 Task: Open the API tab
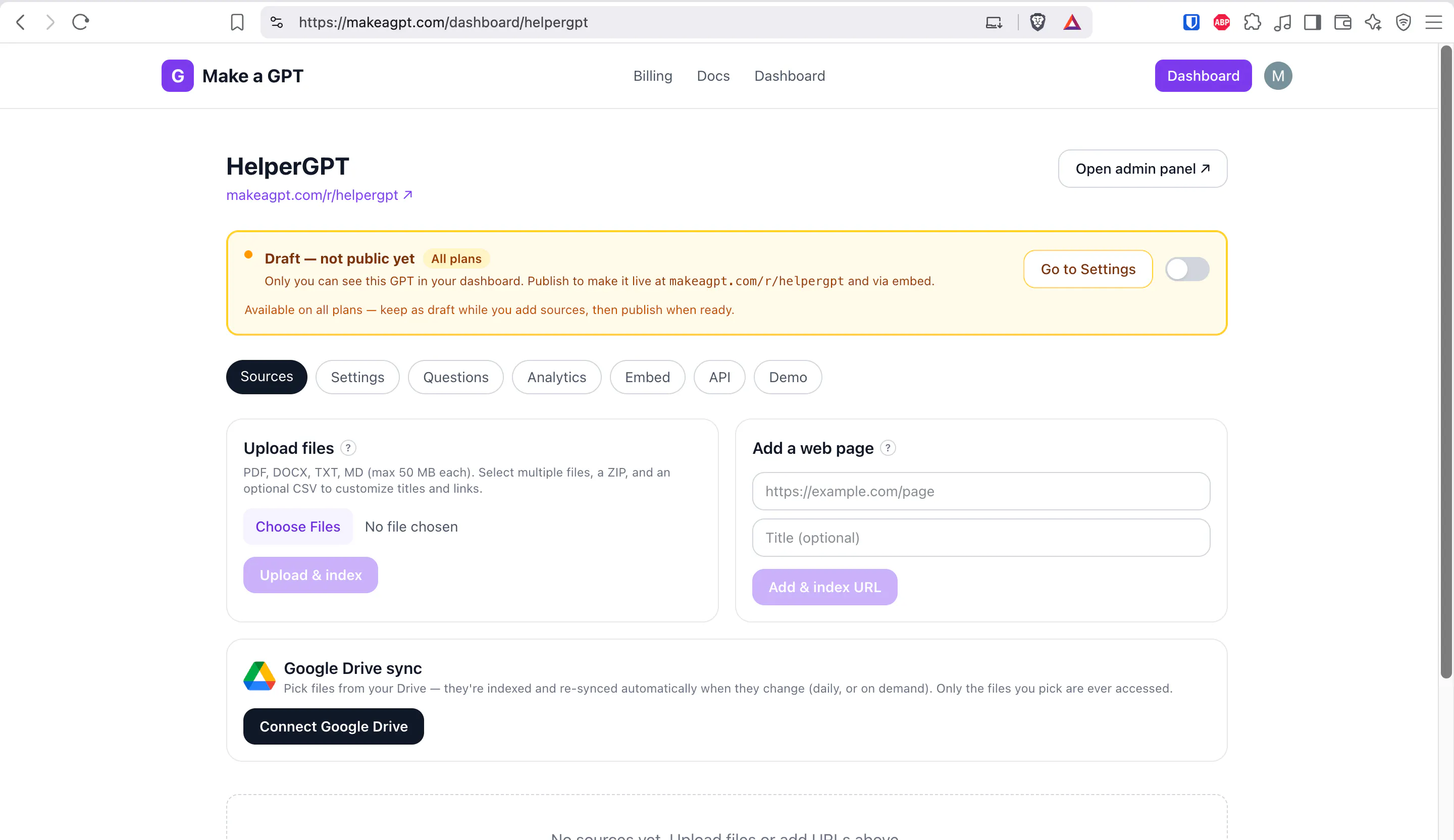click(x=719, y=377)
